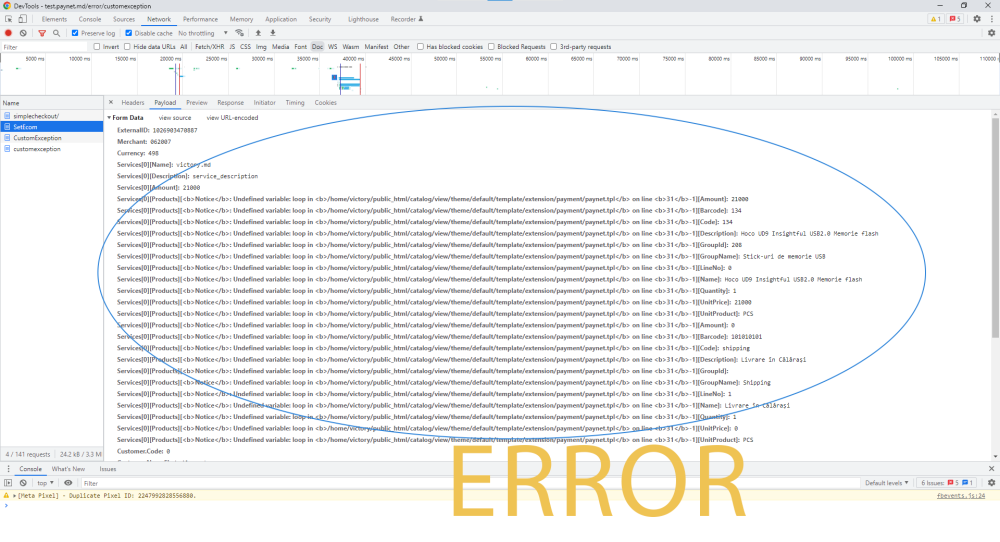
Task: Toggle the Preserve log checkbox
Action: pos(75,33)
